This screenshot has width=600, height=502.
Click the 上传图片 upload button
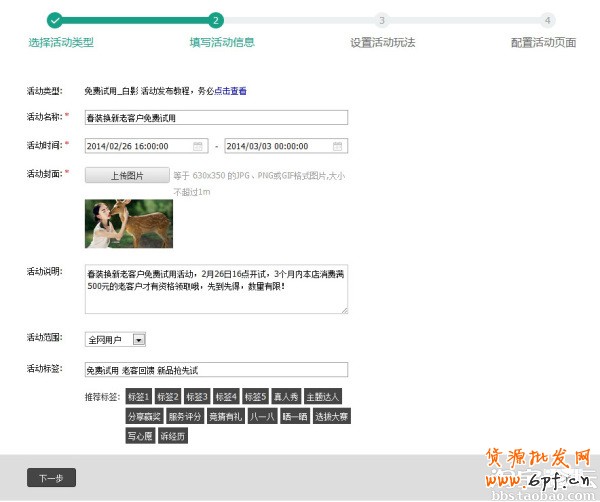(x=126, y=175)
